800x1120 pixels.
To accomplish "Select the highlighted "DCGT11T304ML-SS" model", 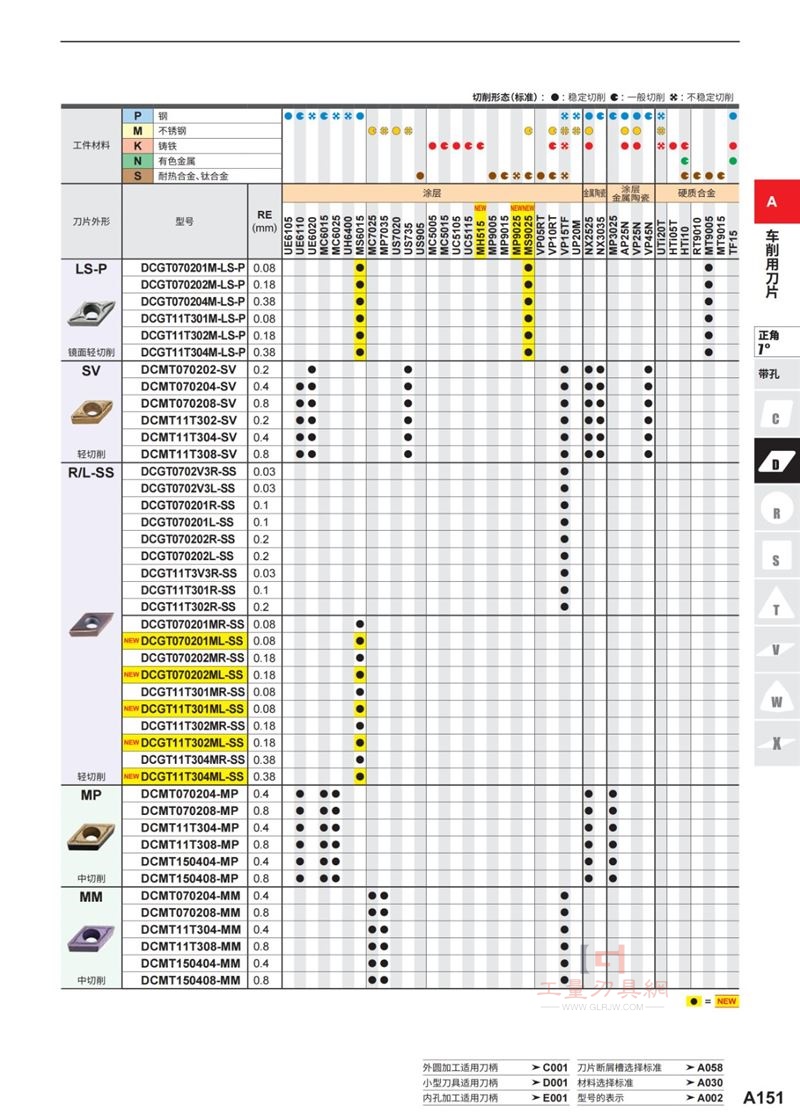I will click(184, 776).
